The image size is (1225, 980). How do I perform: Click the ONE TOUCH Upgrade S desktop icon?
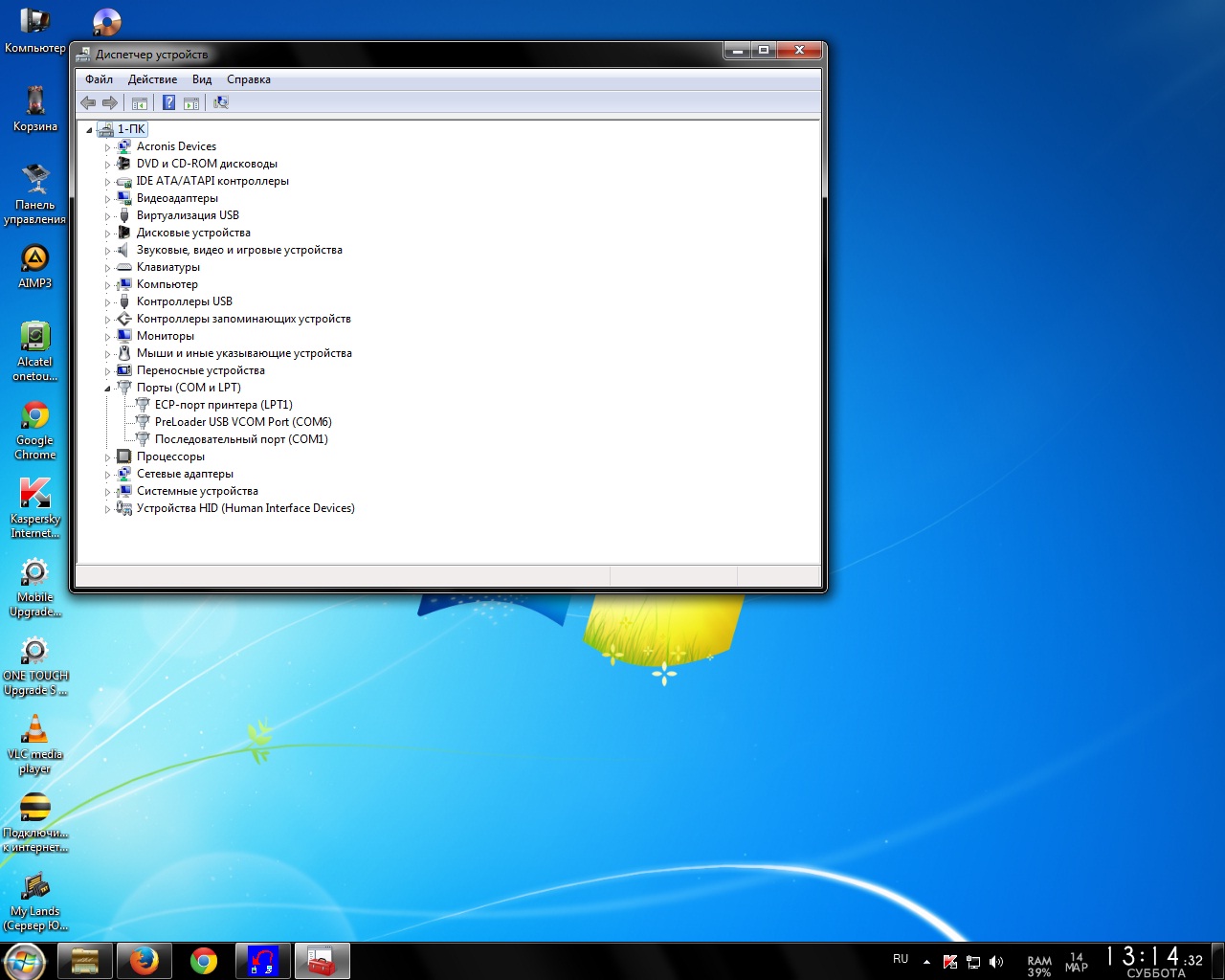(35, 665)
